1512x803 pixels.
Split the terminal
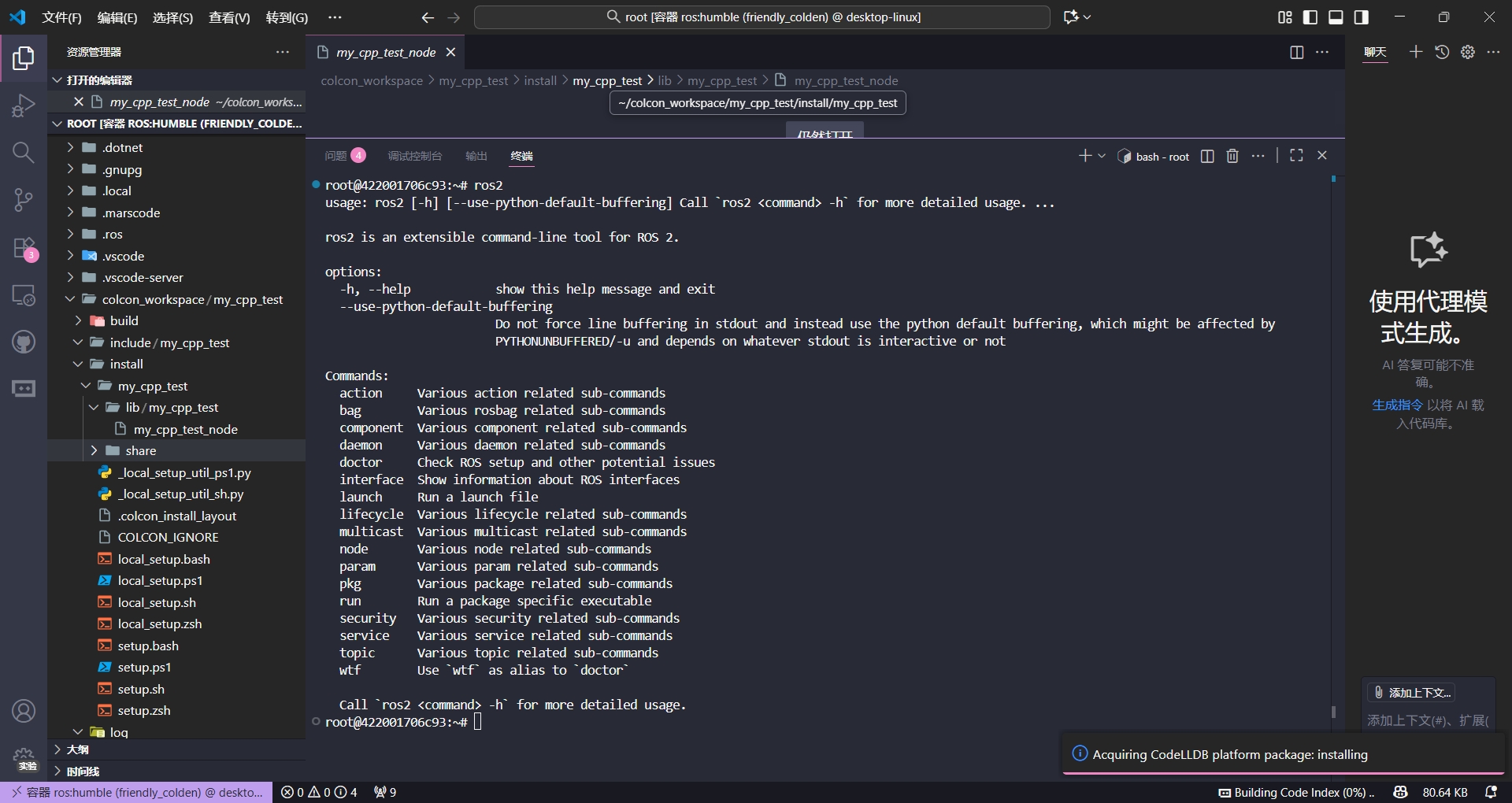point(1207,156)
